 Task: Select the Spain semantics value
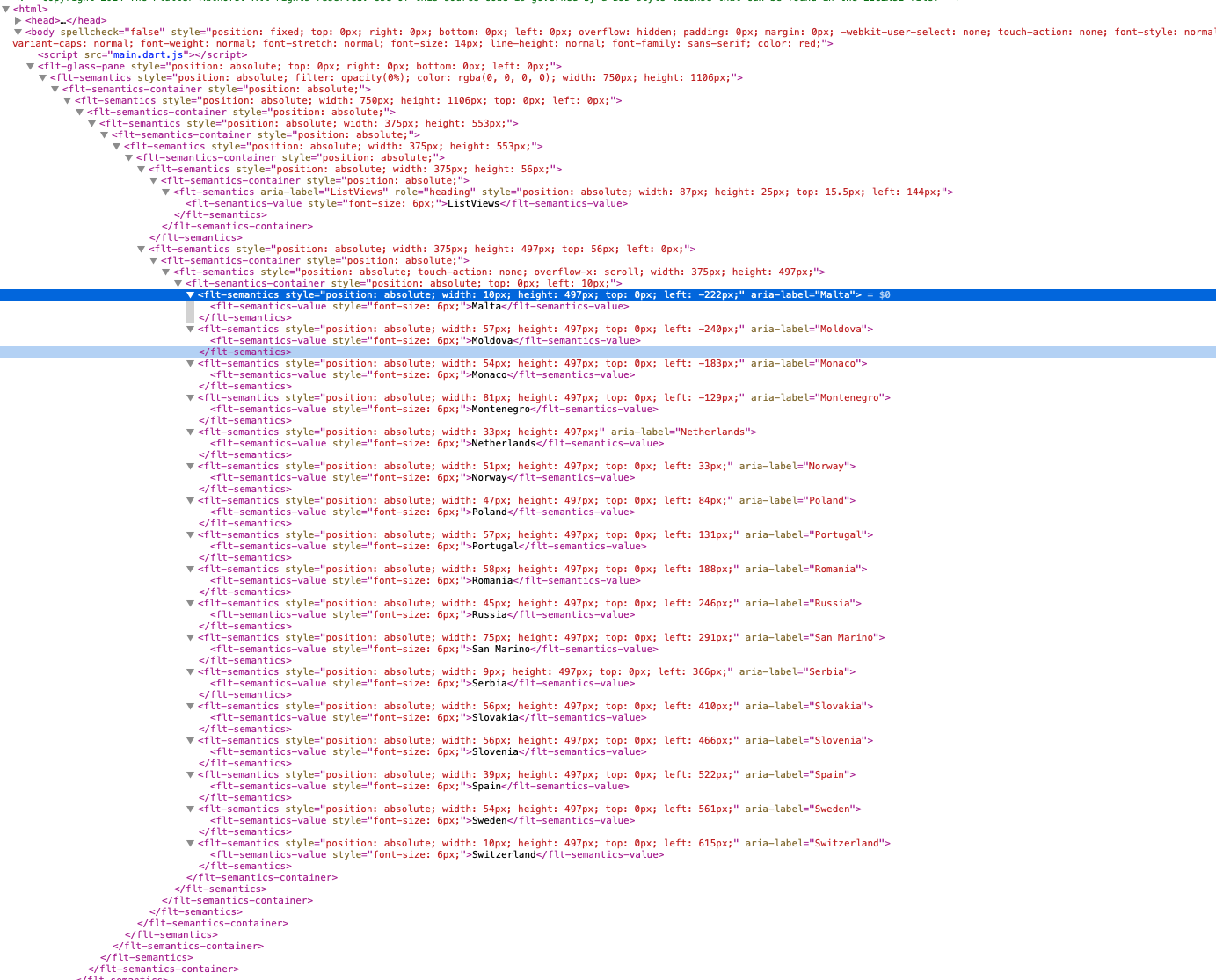tap(486, 786)
